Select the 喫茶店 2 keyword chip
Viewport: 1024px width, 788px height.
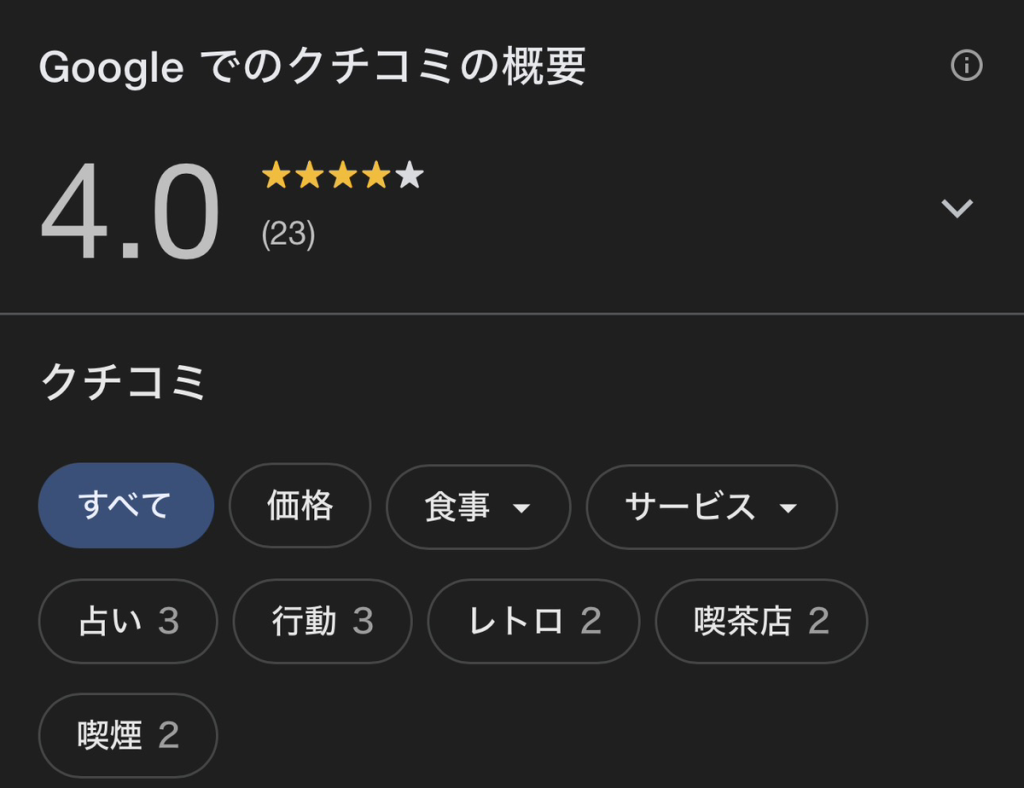[x=761, y=621]
